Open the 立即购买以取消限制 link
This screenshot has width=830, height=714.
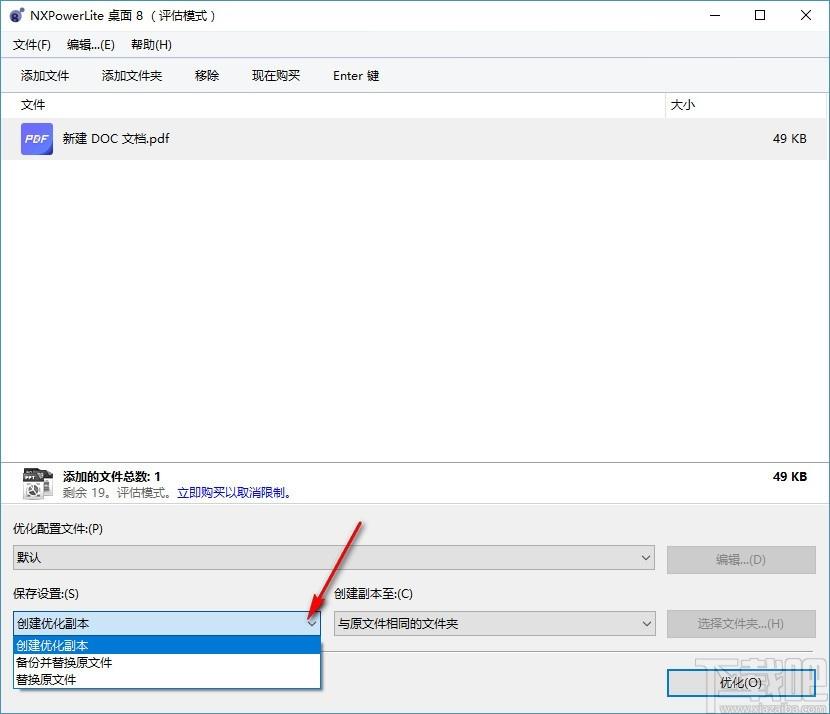(x=233, y=493)
